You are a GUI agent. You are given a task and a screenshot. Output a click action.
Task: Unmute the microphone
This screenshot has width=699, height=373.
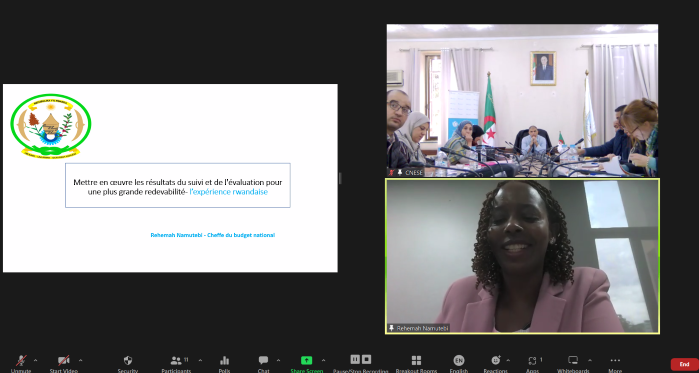(x=21, y=363)
